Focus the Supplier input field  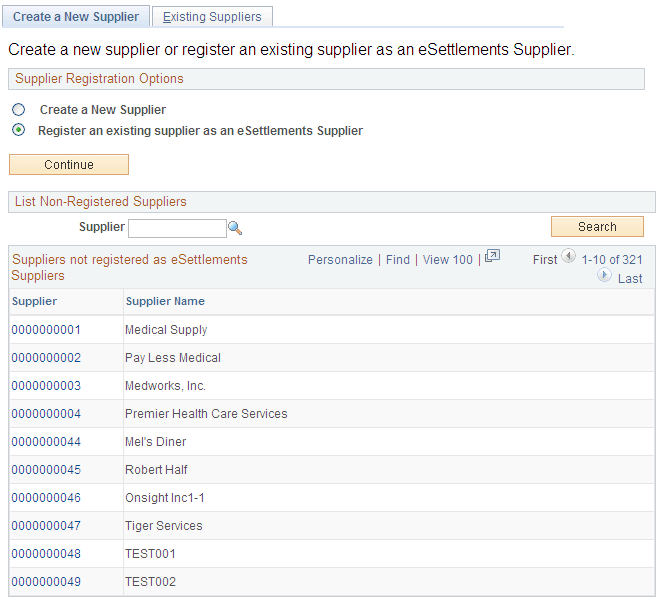click(177, 228)
